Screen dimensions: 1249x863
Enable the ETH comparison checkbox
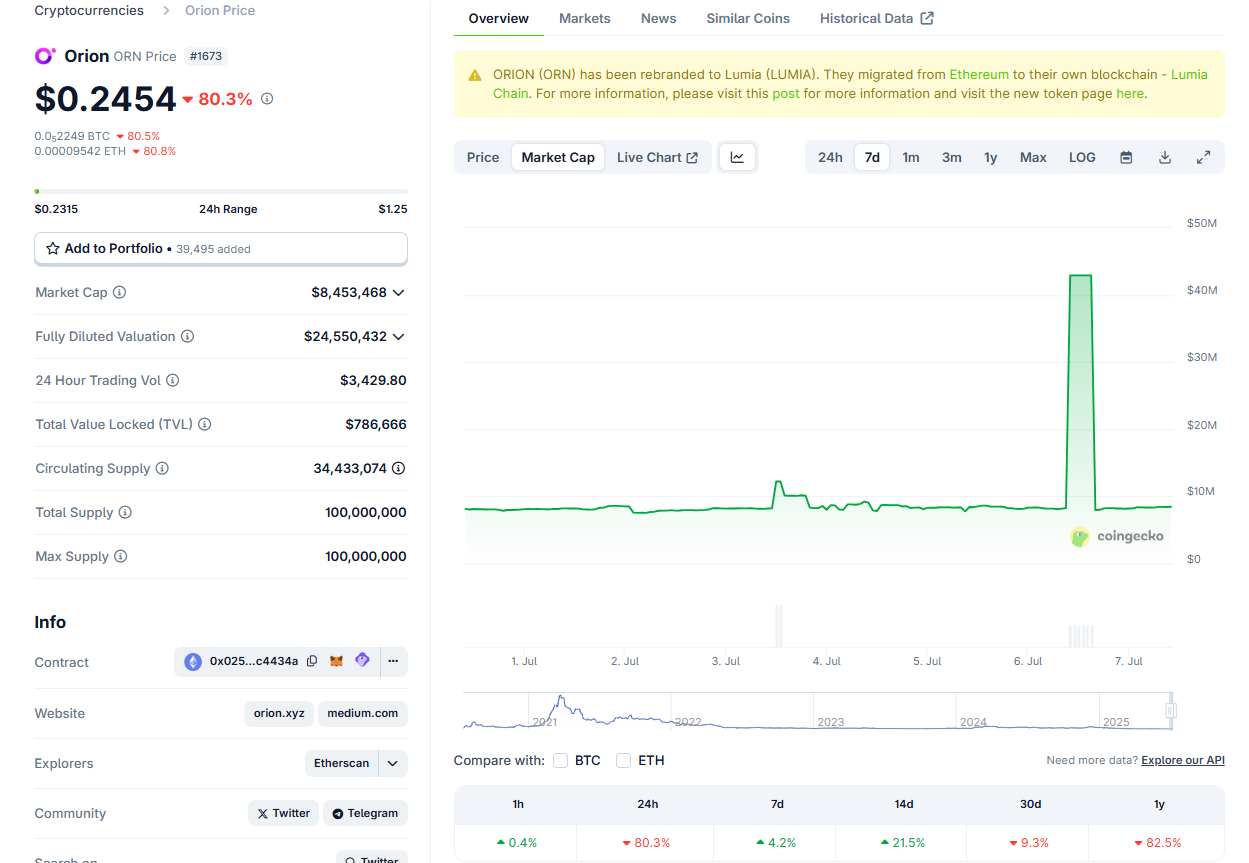tap(624, 761)
